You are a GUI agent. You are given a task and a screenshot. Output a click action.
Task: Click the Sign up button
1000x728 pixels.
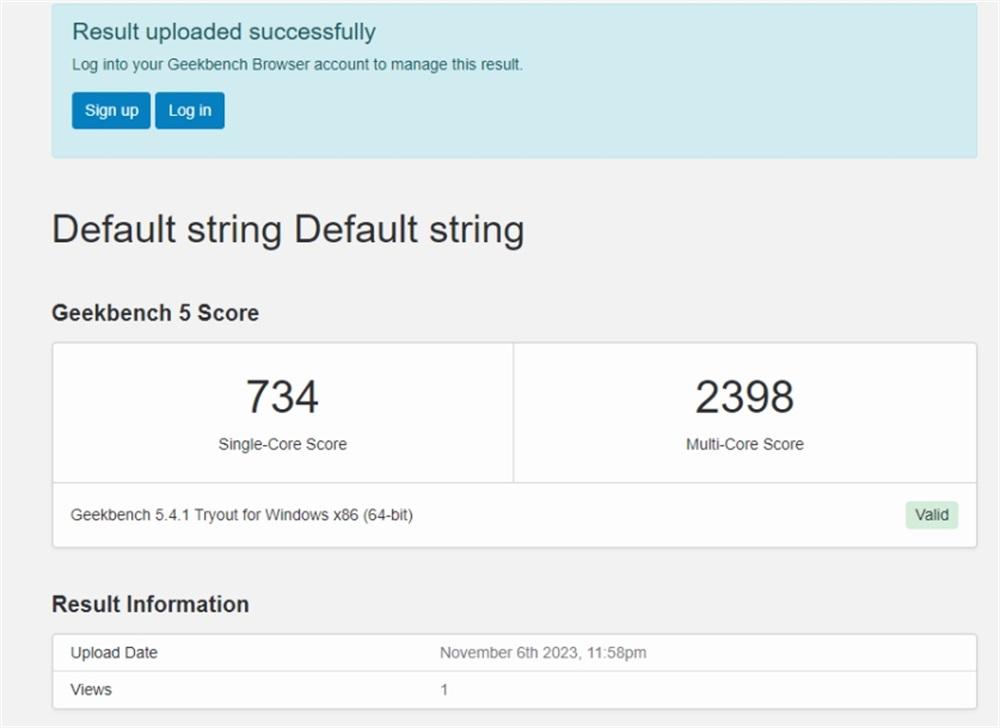click(111, 111)
